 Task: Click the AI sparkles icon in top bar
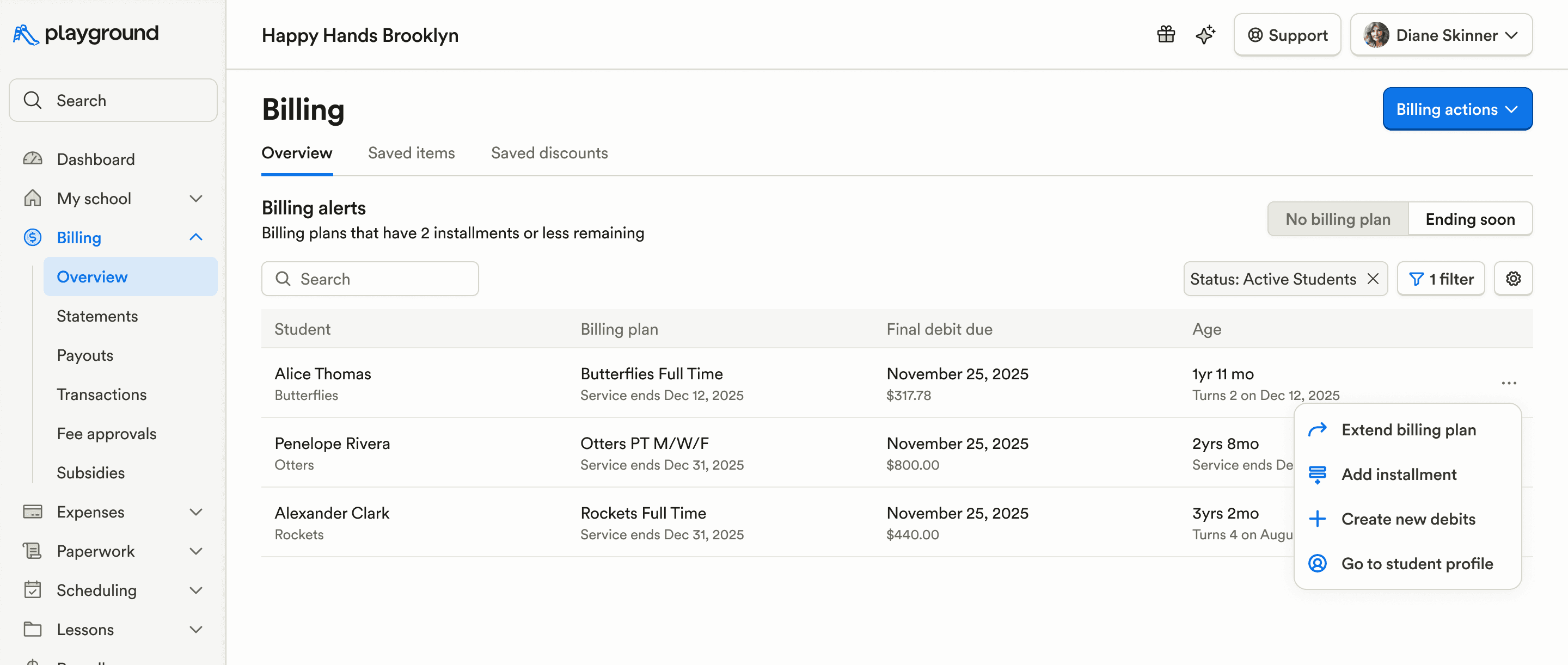[1206, 35]
